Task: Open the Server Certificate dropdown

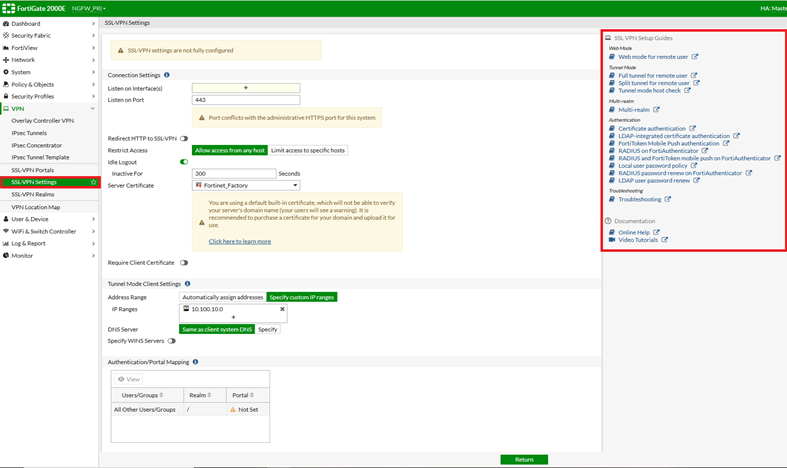Action: coord(246,185)
